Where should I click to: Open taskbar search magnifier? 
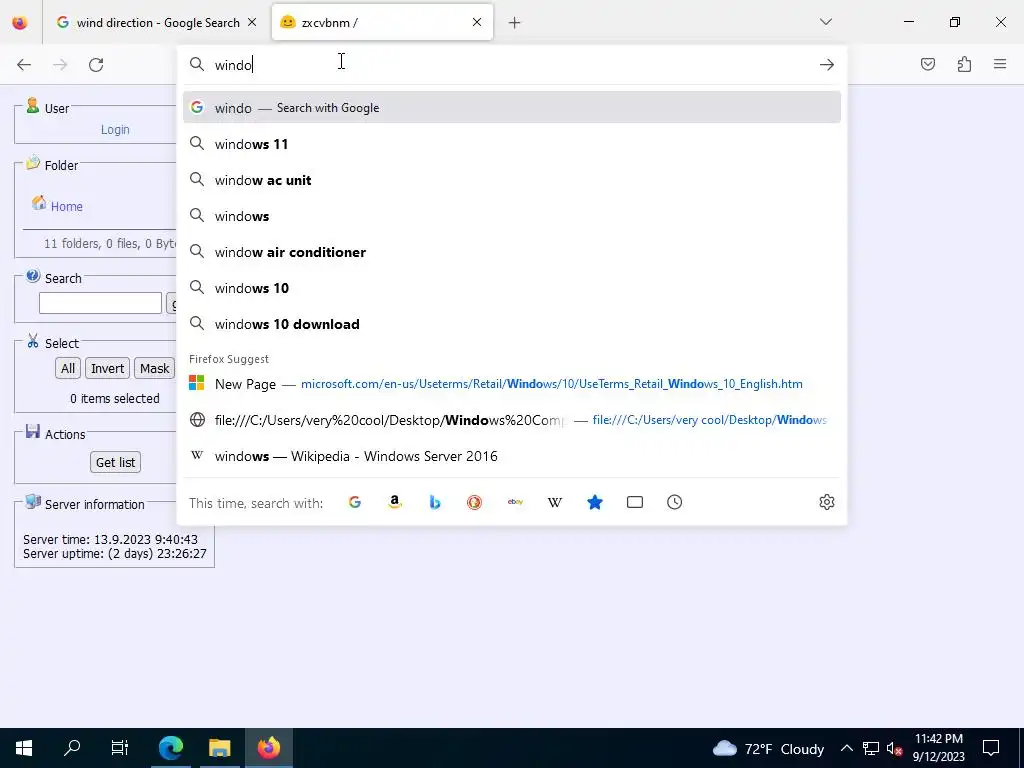point(72,748)
